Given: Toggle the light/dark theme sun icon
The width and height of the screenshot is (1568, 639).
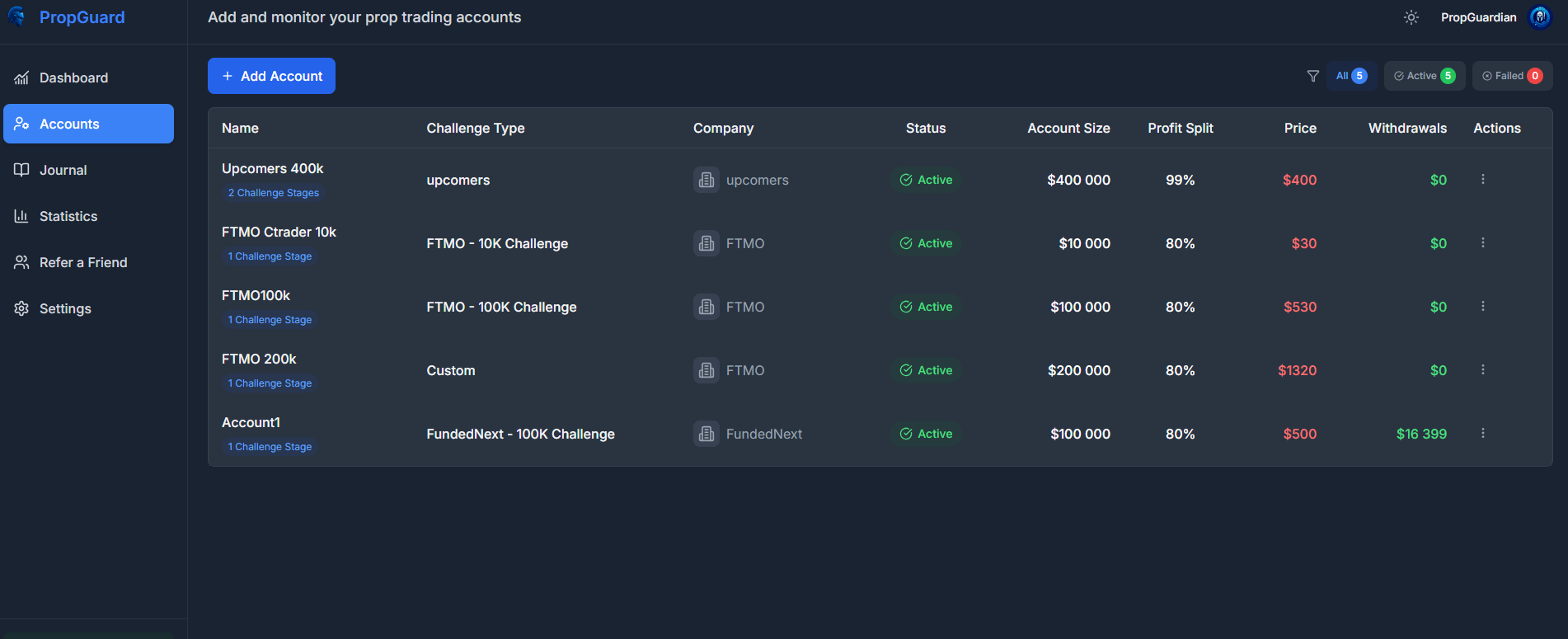Looking at the screenshot, I should coord(1411,17).
